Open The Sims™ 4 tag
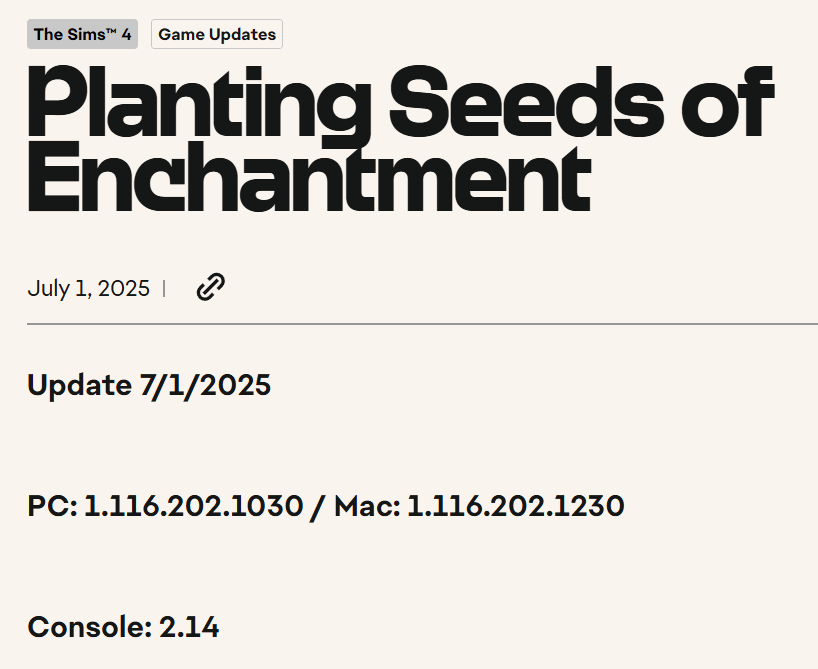Image resolution: width=818 pixels, height=669 pixels. [x=82, y=34]
